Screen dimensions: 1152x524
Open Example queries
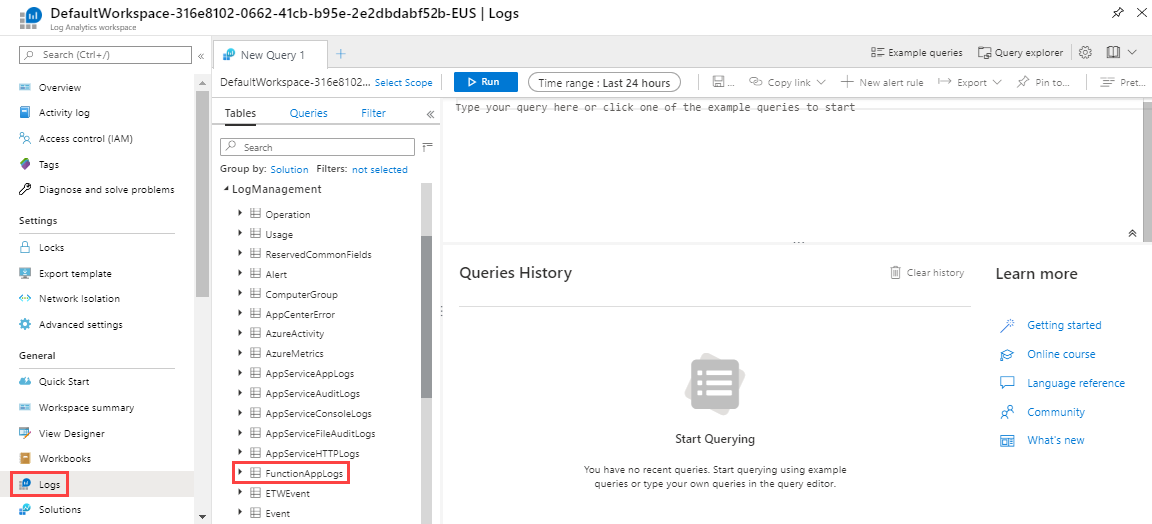[916, 52]
